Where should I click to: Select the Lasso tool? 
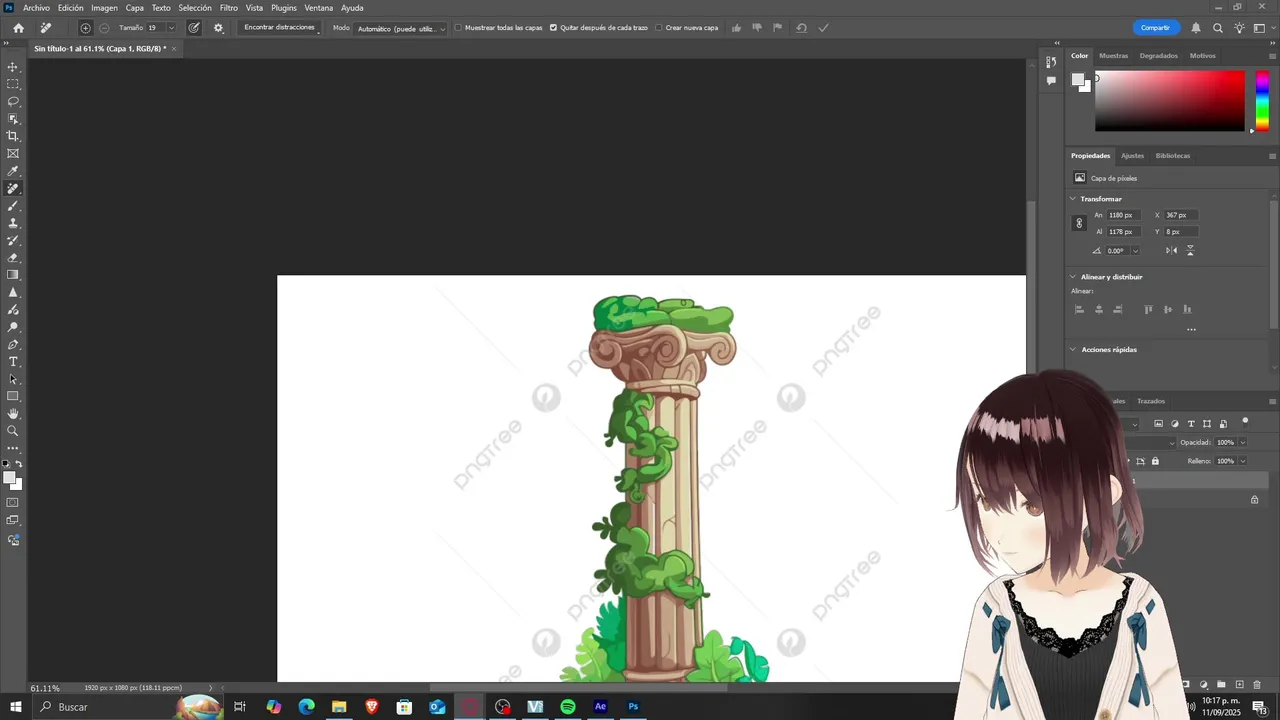tap(13, 101)
